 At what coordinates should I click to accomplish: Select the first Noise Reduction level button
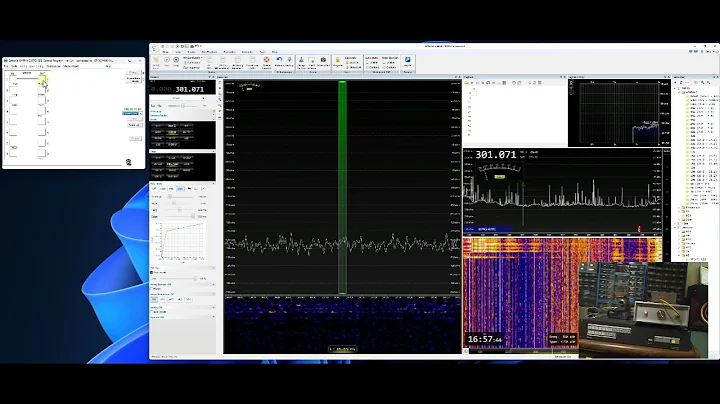coord(154,299)
